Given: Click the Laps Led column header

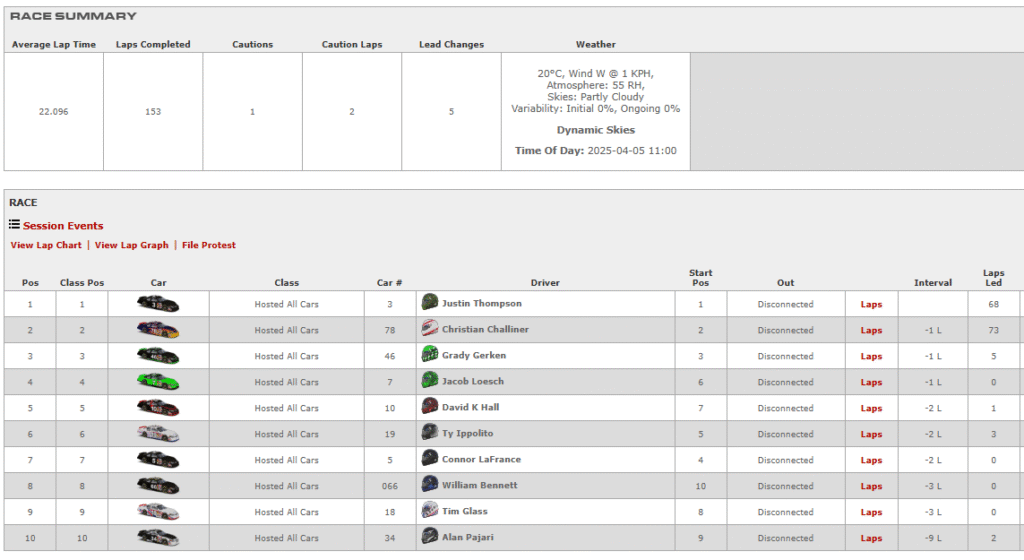Looking at the screenshot, I should (993, 277).
